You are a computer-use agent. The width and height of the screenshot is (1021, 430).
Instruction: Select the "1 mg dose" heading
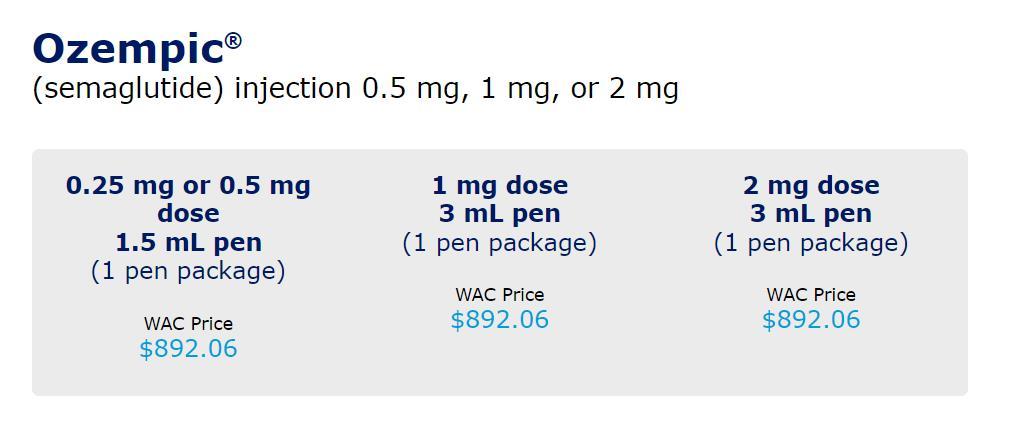tap(500, 185)
